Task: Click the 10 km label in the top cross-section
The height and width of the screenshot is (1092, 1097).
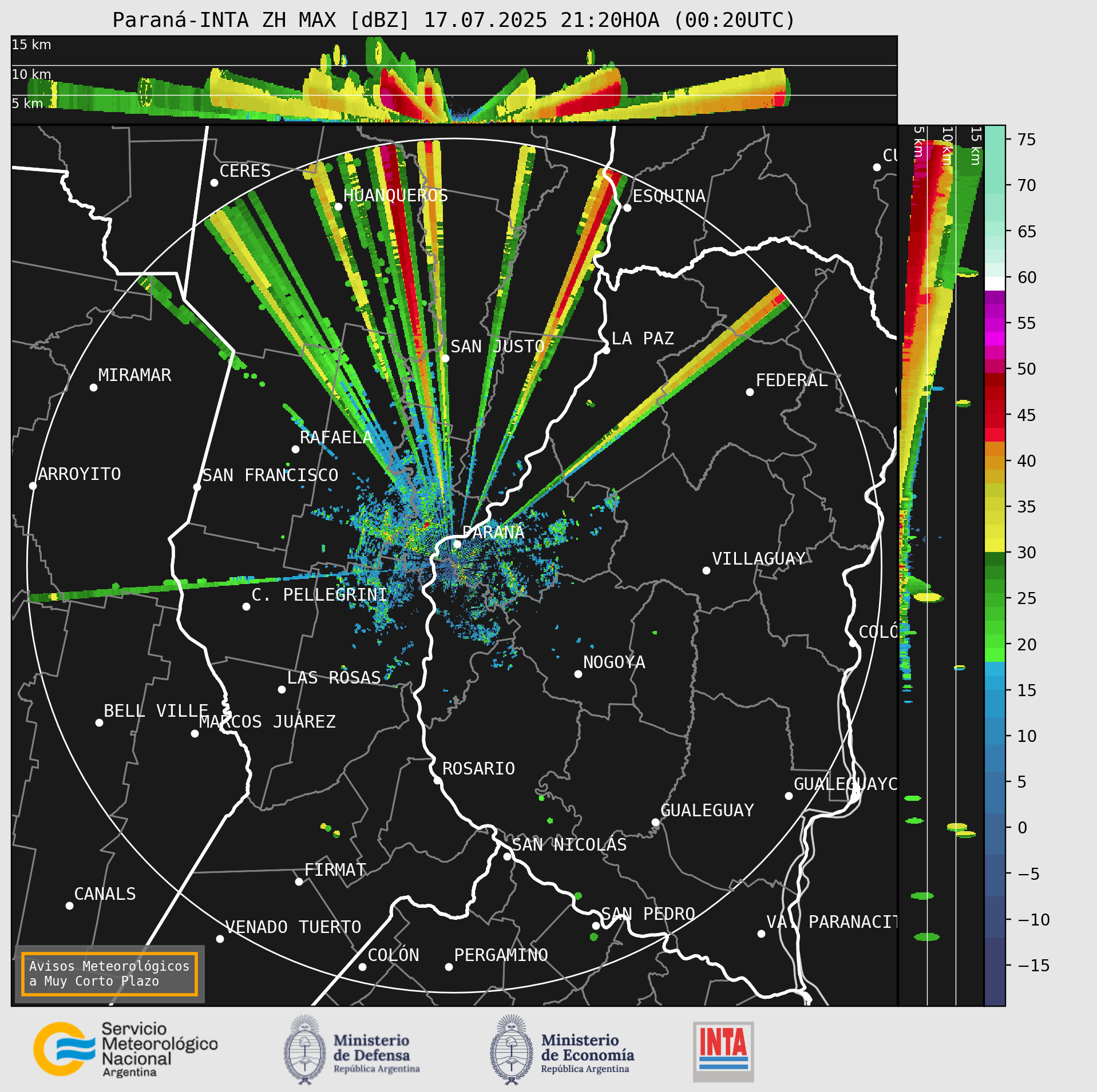Action: [x=31, y=74]
